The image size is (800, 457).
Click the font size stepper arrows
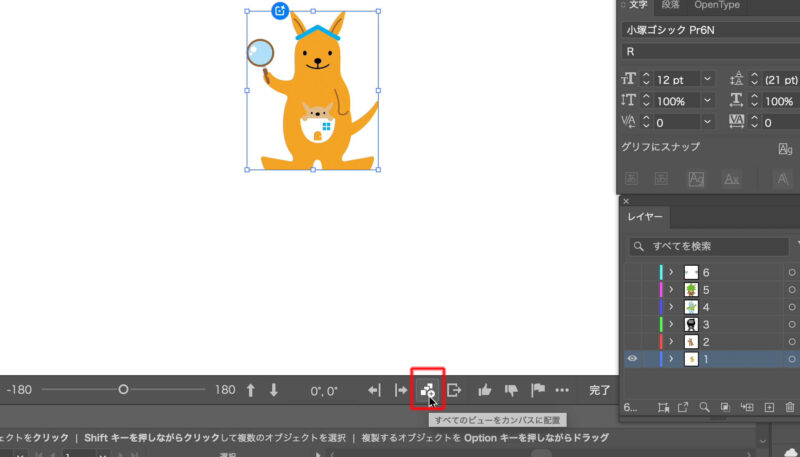point(646,79)
